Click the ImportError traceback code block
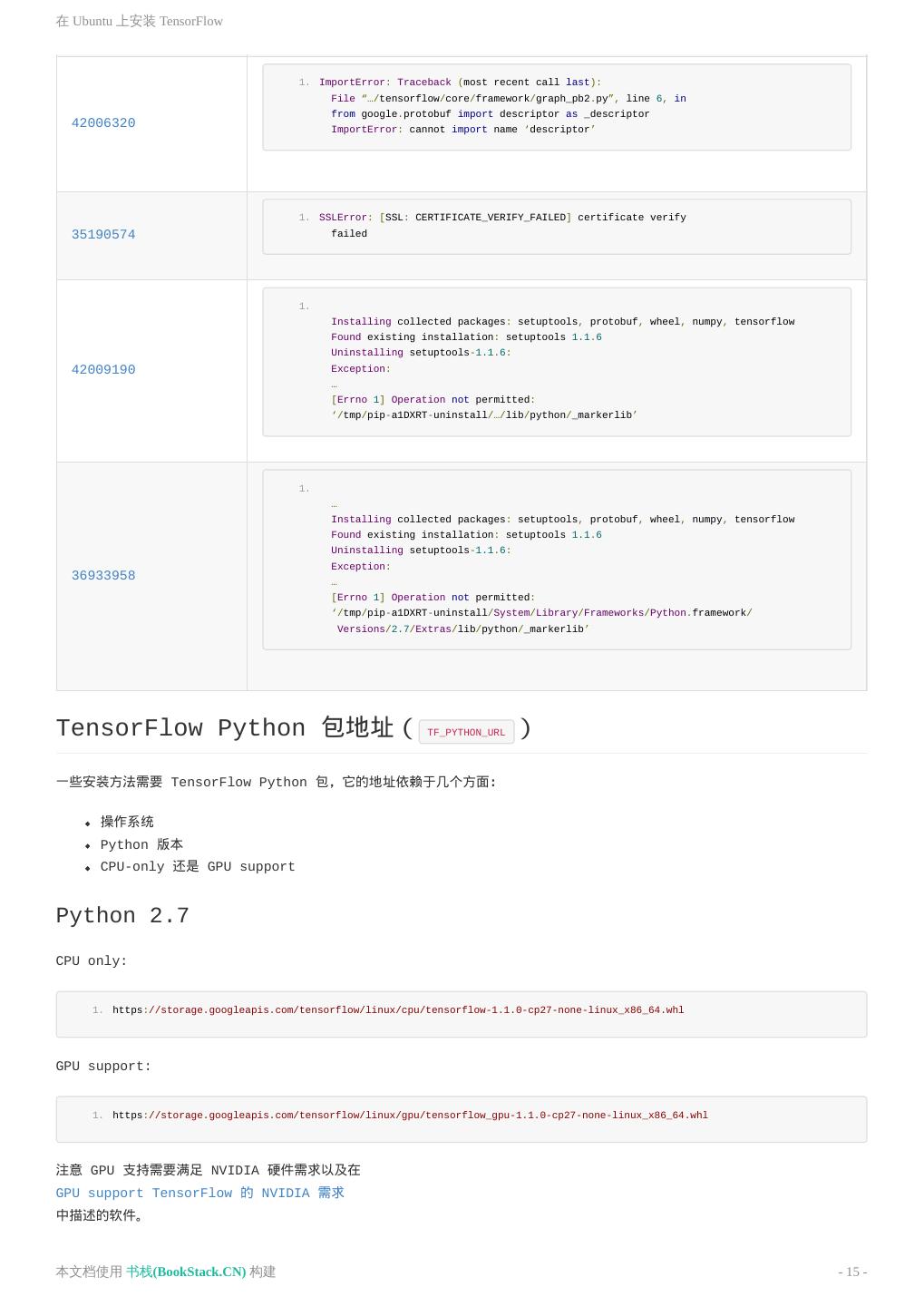924x1306 pixels. click(556, 106)
